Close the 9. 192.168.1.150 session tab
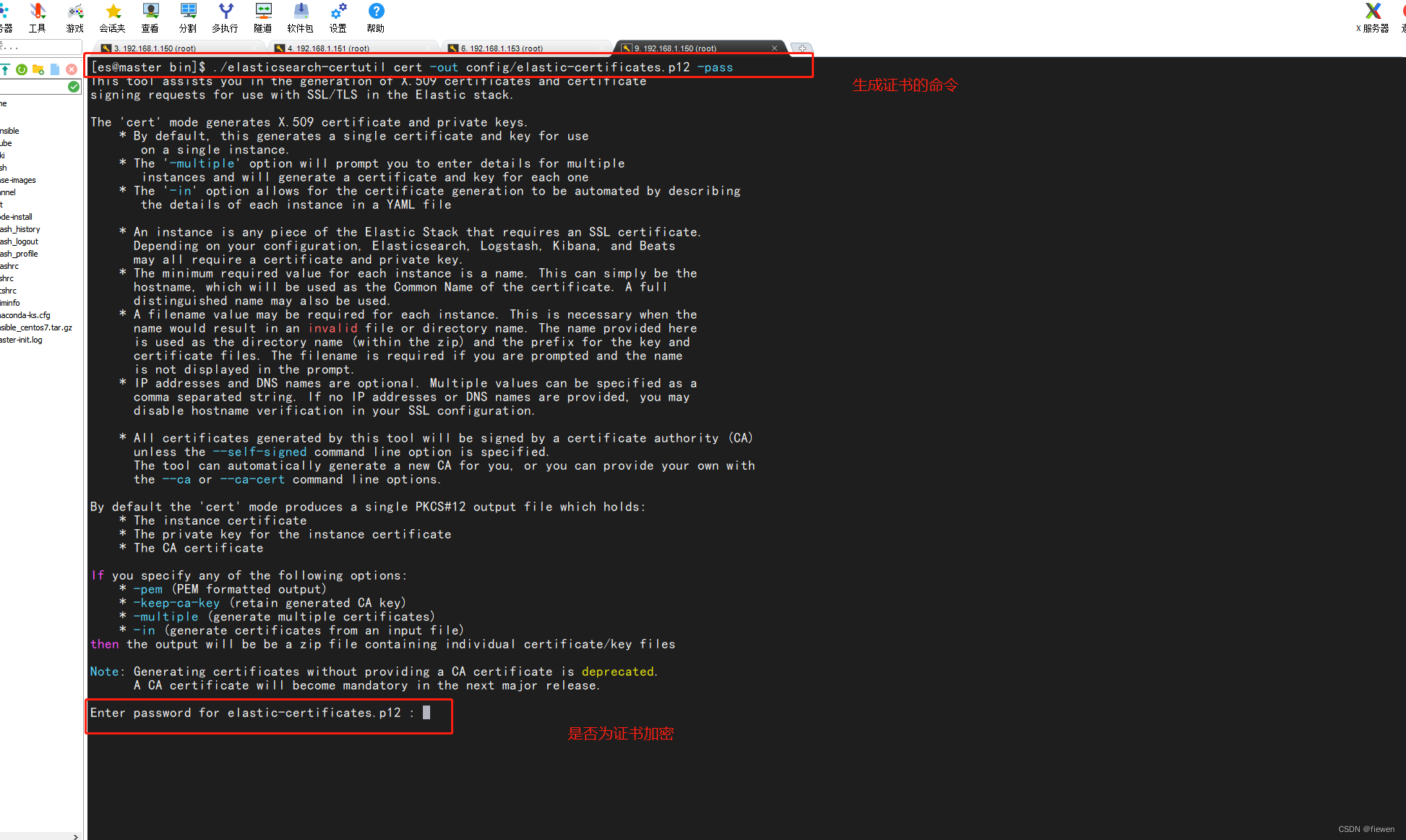Image resolution: width=1406 pixels, height=840 pixels. 775,48
